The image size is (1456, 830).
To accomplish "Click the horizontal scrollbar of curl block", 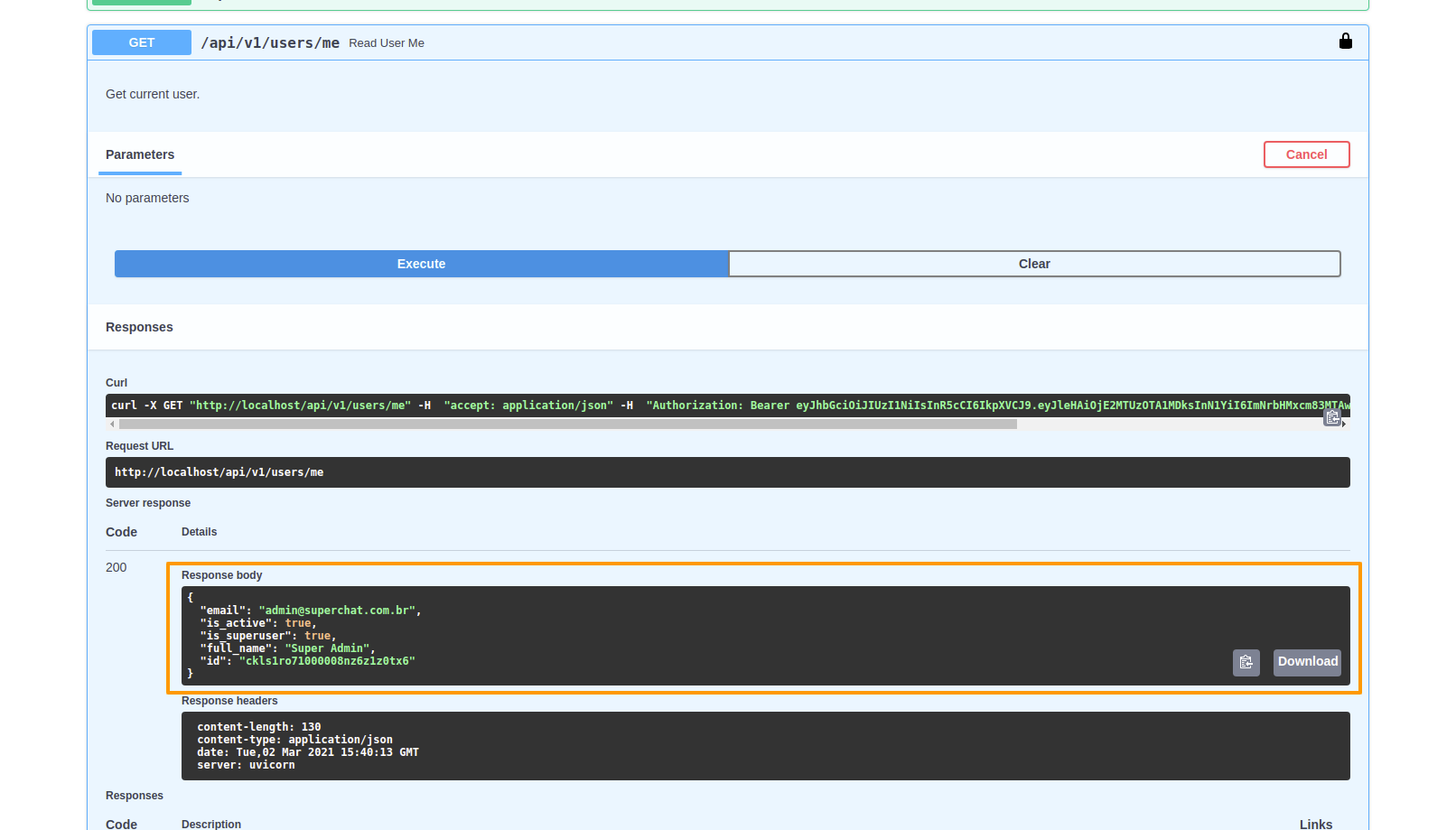I will (567, 424).
